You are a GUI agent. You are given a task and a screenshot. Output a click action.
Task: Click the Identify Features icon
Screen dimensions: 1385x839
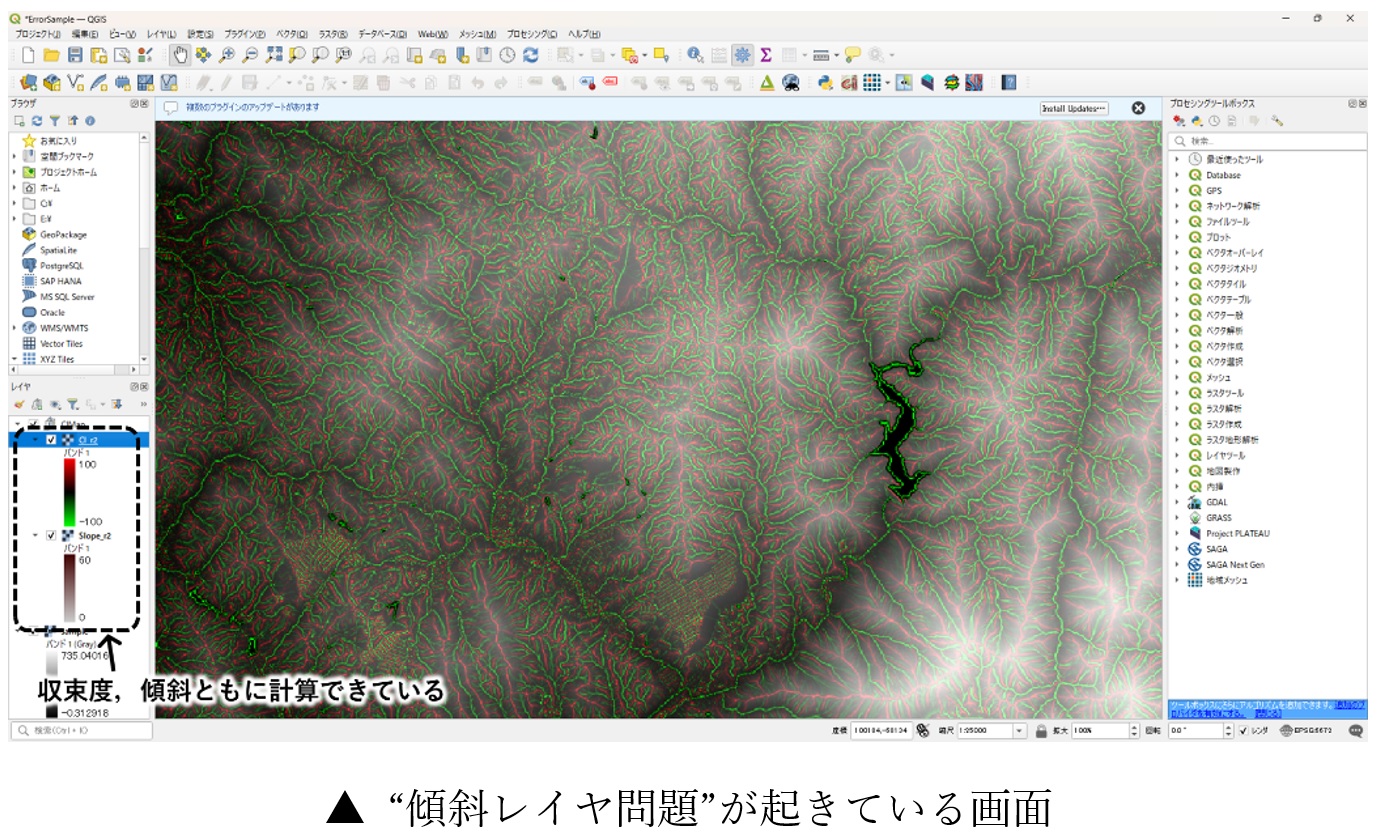coord(694,55)
